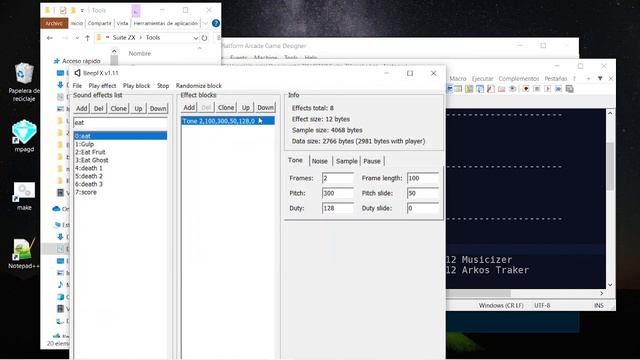Click the BeepFX window title icon
640x360 pixels.
(77, 73)
